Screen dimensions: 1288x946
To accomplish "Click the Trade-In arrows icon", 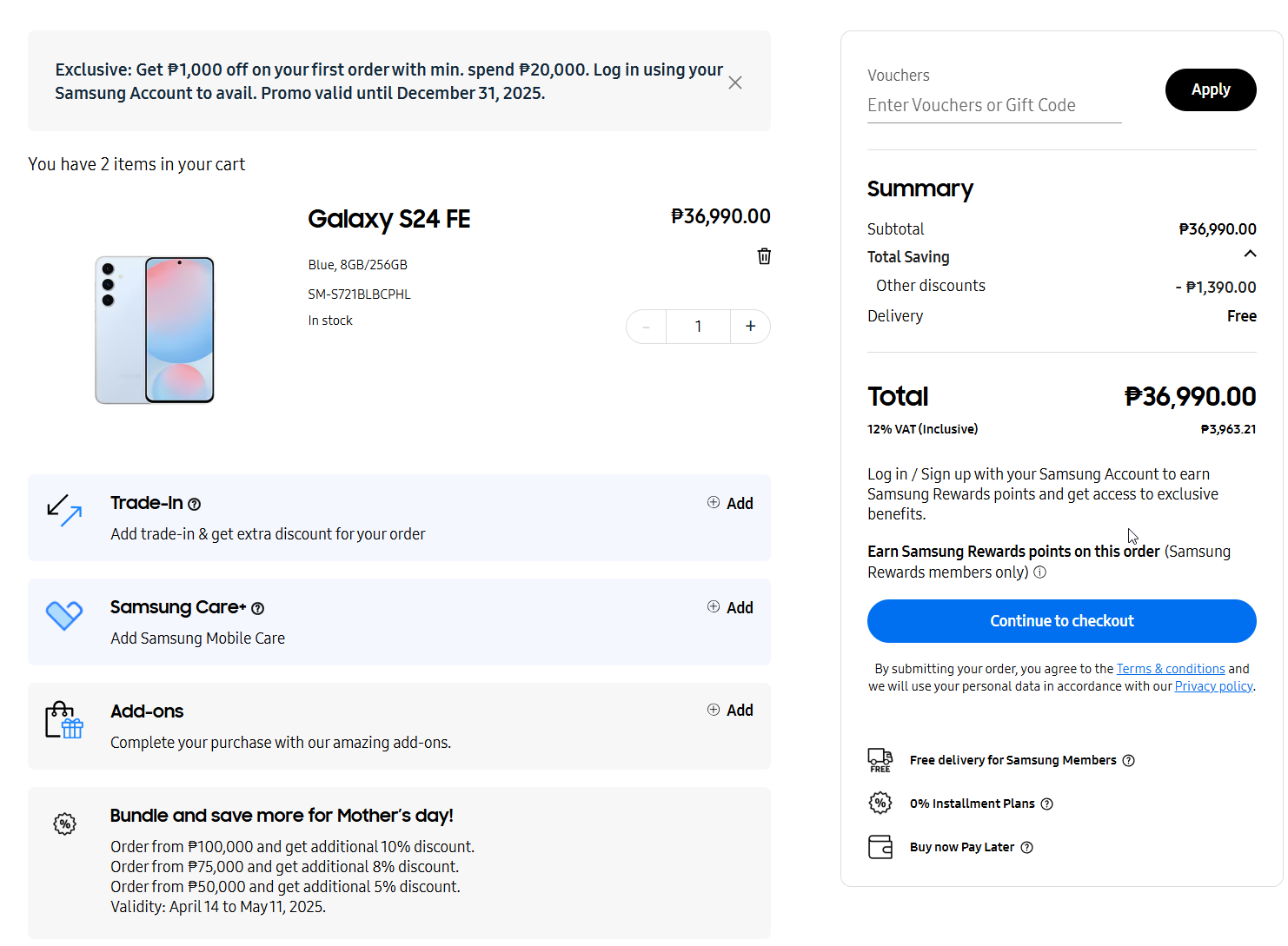I will tap(64, 511).
